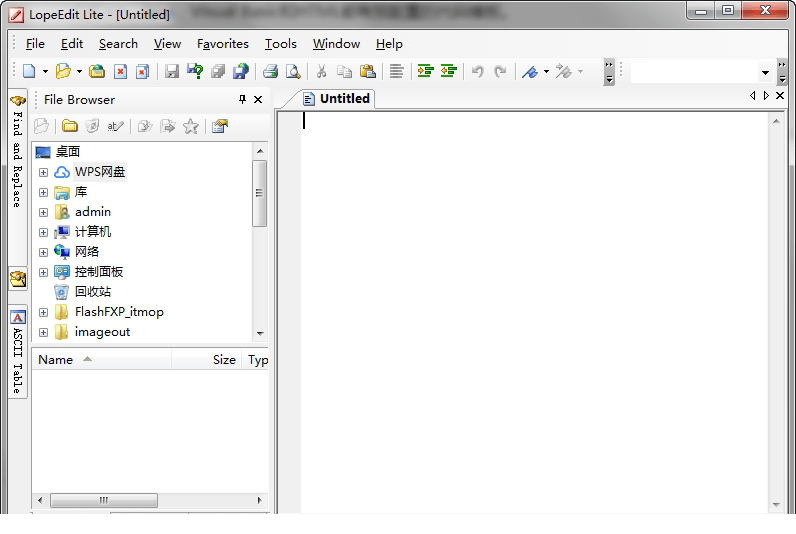The image size is (796, 534).
Task: Click the Go to bookmark icon
Action: (x=563, y=72)
